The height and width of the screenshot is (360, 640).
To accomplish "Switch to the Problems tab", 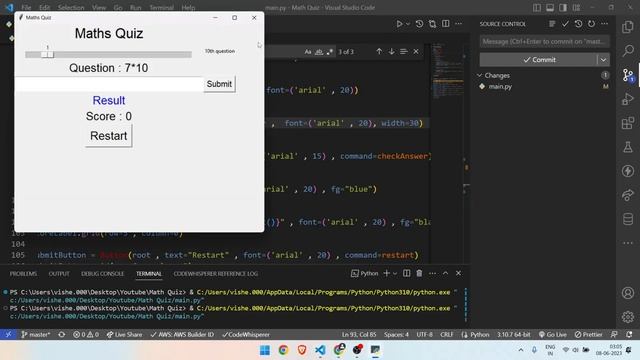I will tap(23, 273).
